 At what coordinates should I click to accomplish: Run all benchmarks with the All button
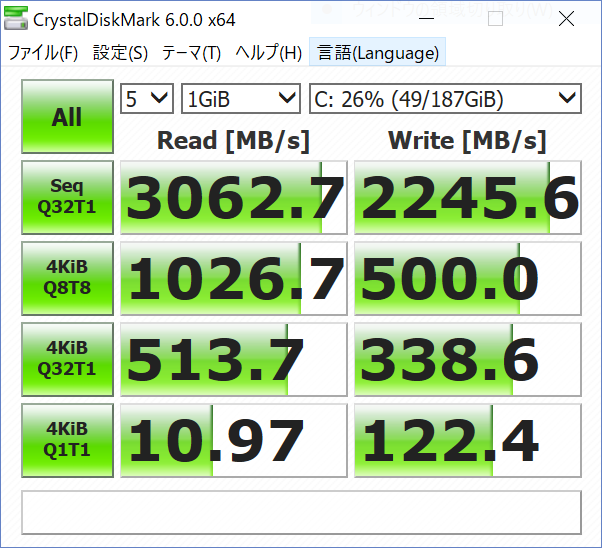[67, 117]
